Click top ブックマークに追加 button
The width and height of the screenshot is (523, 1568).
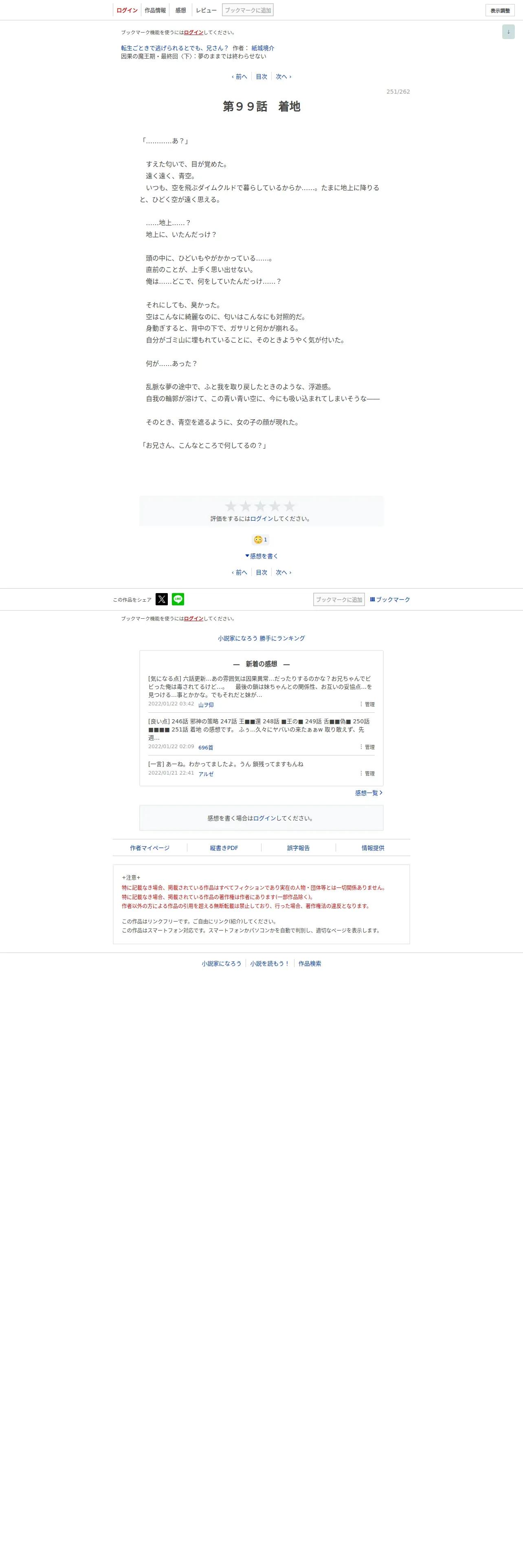click(248, 10)
